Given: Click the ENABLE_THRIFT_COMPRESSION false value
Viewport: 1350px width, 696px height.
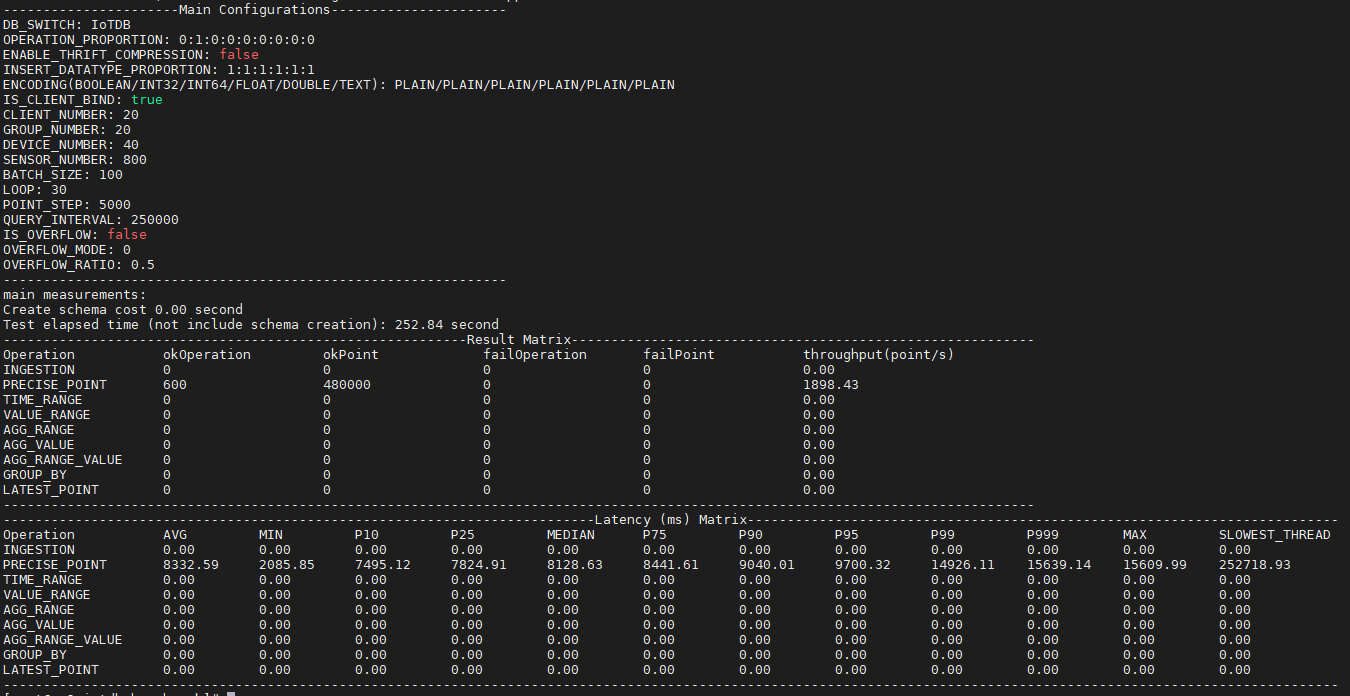Looking at the screenshot, I should (238, 55).
